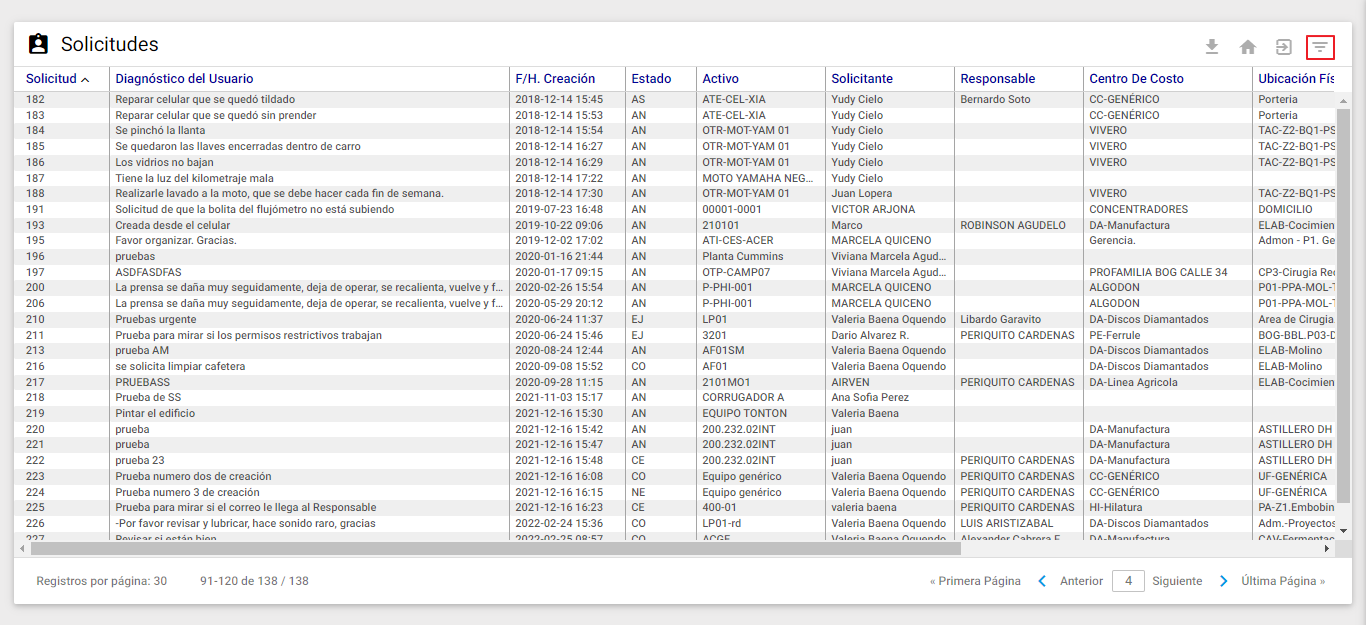Sort by Diagnóstico del Usuario column
This screenshot has height=625, width=1366.
(x=184, y=79)
